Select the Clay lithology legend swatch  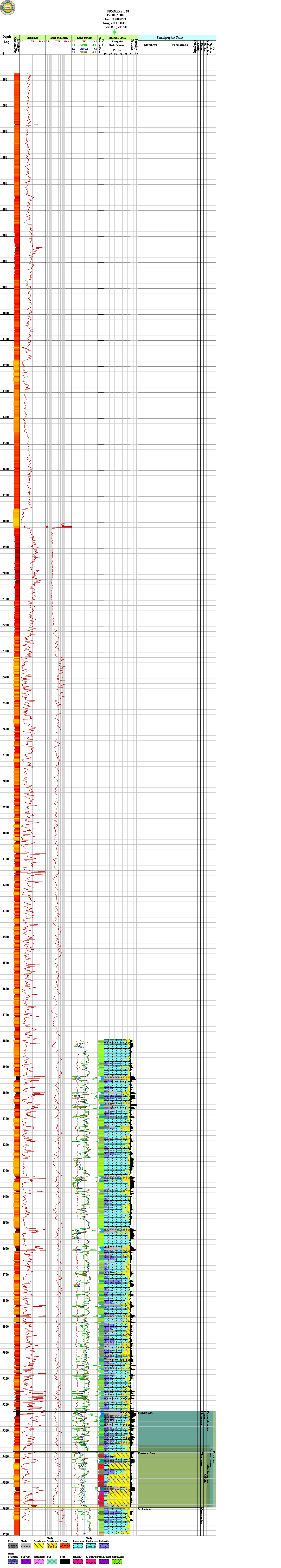13,1546
